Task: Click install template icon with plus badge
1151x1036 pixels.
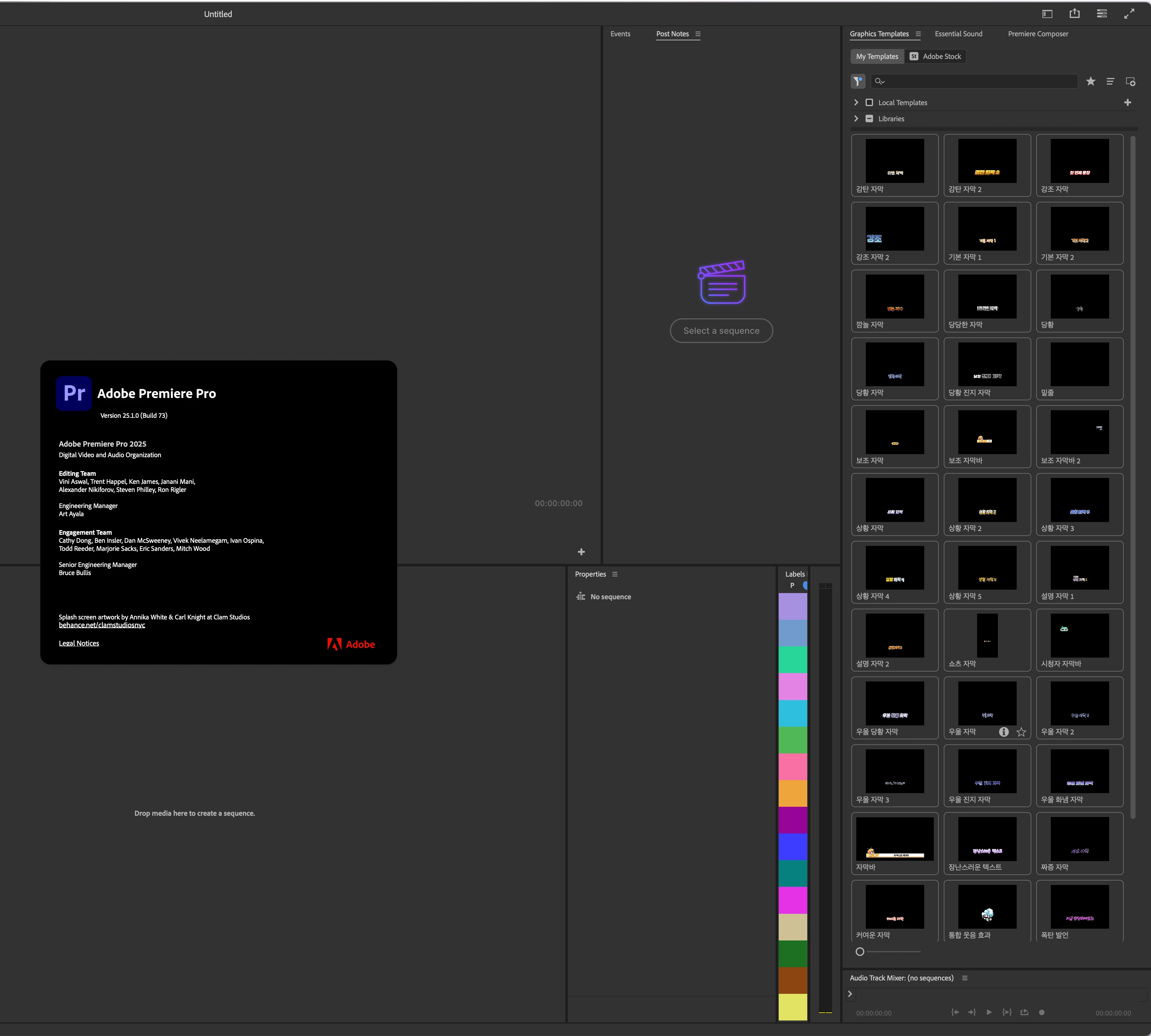Action: coord(1131,81)
